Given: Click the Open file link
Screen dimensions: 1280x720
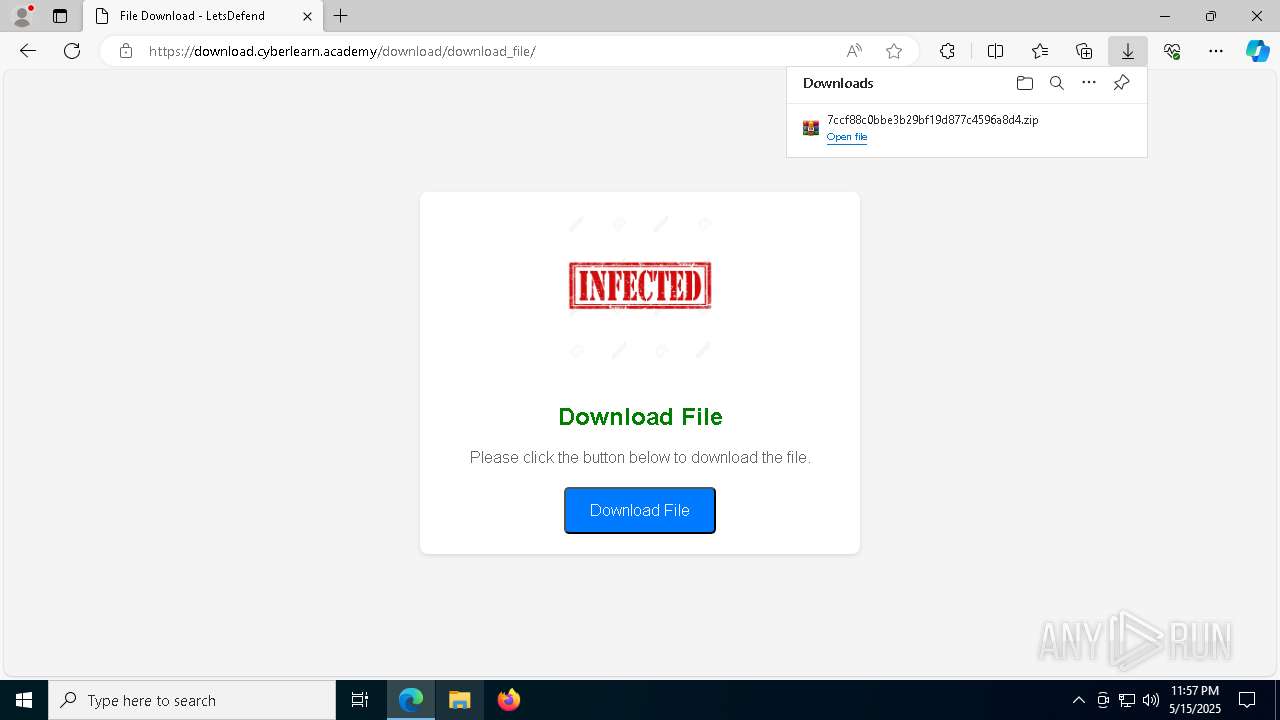Looking at the screenshot, I should 847,137.
